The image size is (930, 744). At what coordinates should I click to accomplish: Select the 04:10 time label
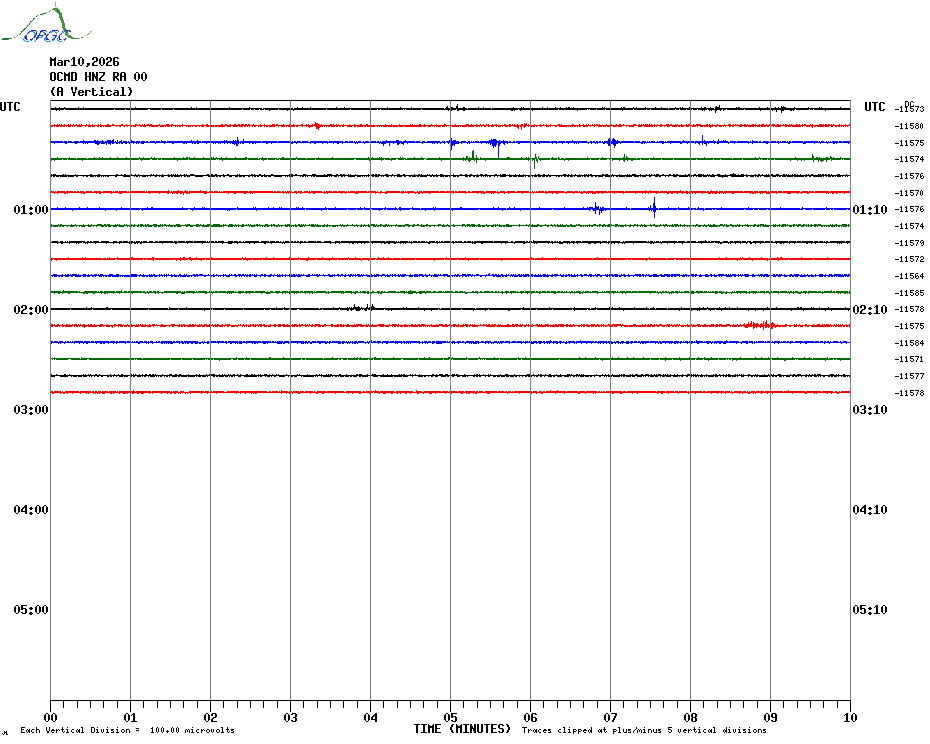coord(870,510)
